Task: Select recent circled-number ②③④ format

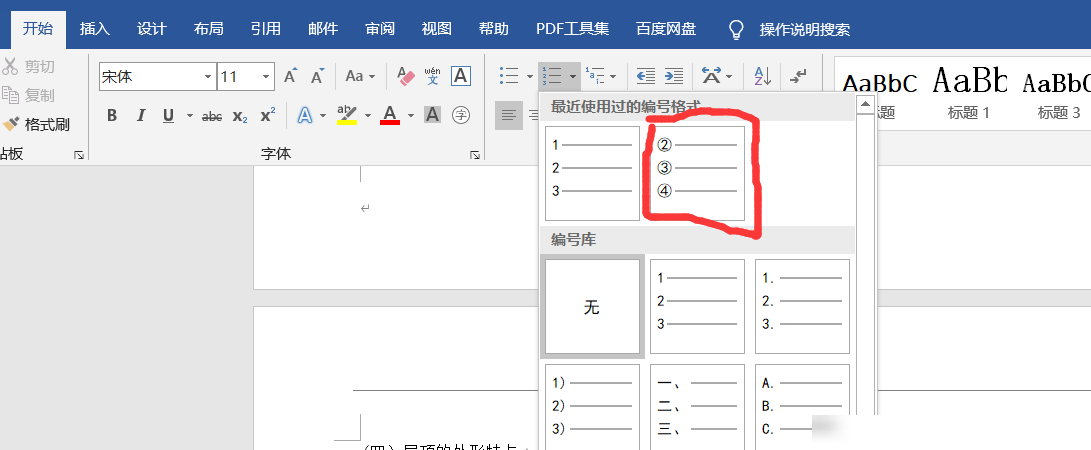Action: coord(697,173)
